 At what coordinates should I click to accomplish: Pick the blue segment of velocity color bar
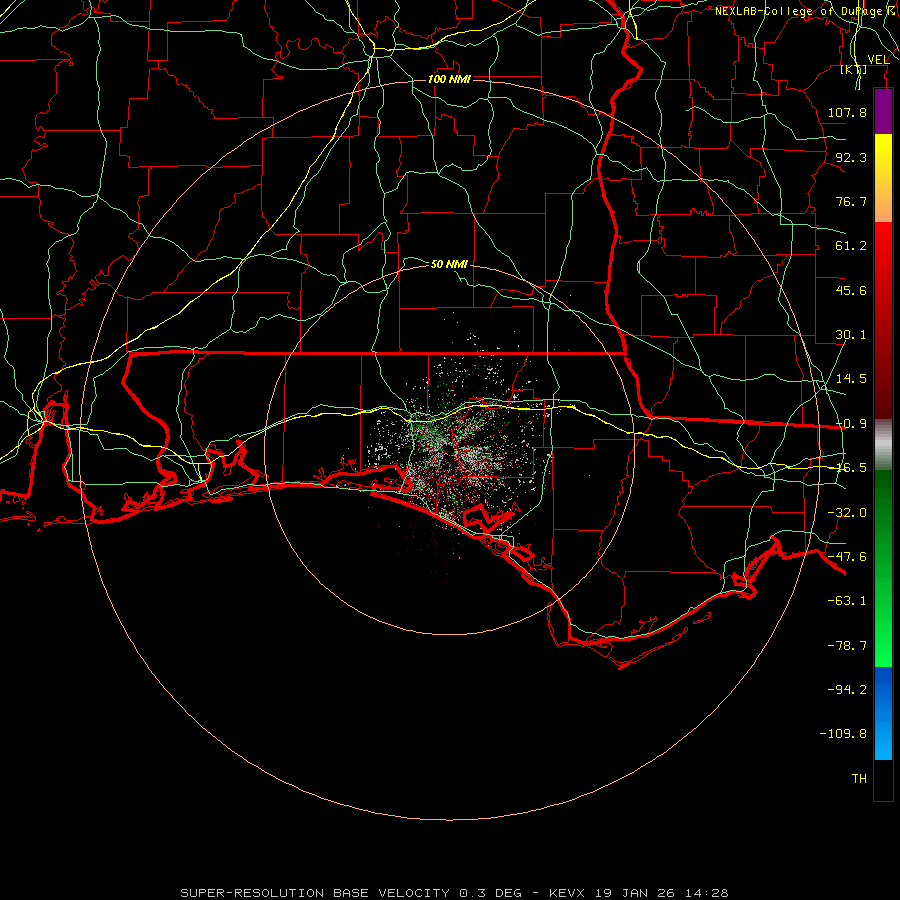coord(883,713)
